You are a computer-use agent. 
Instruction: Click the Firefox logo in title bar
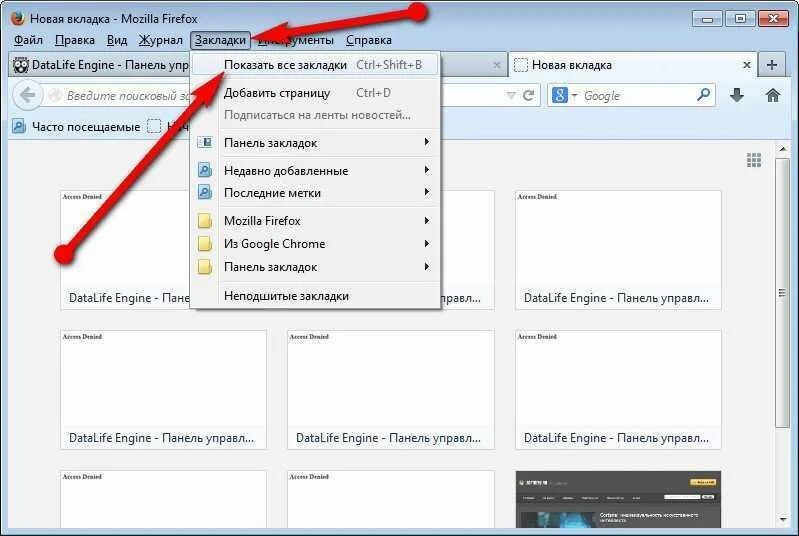(18, 18)
